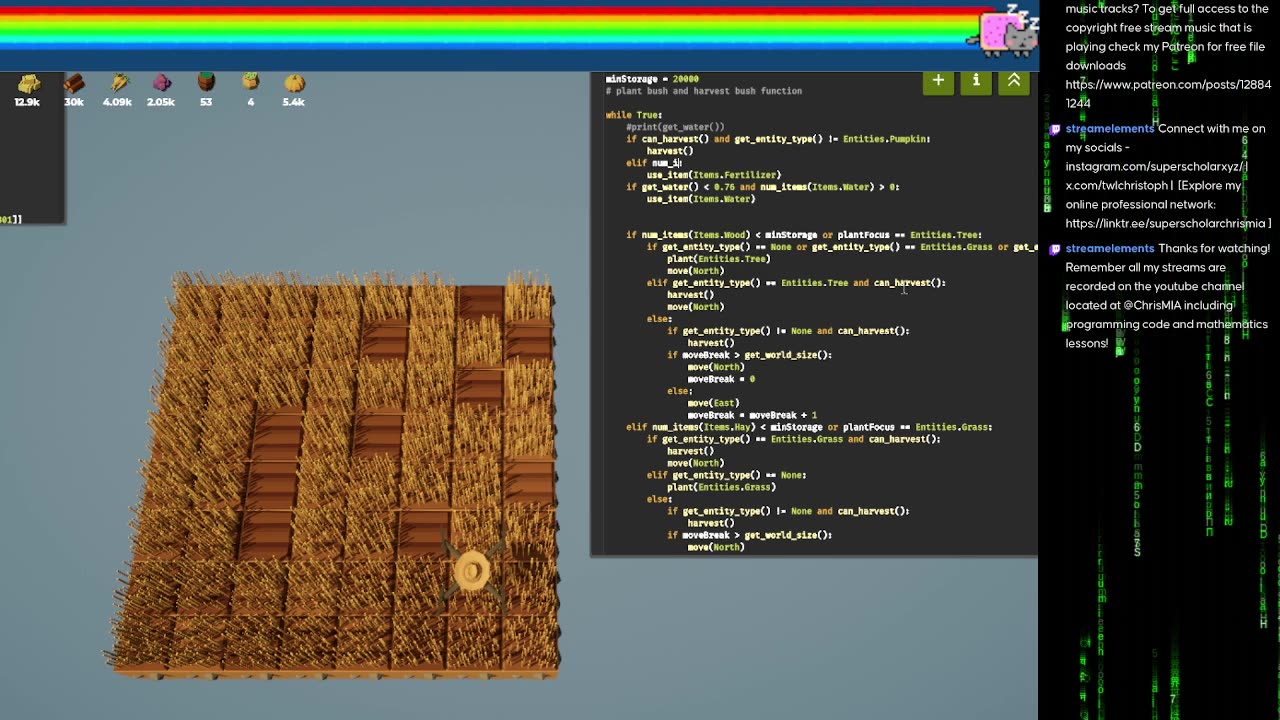Place cursor on 'elif num_i' line
Image resolution: width=1280 pixels, height=720 pixels.
point(654,163)
